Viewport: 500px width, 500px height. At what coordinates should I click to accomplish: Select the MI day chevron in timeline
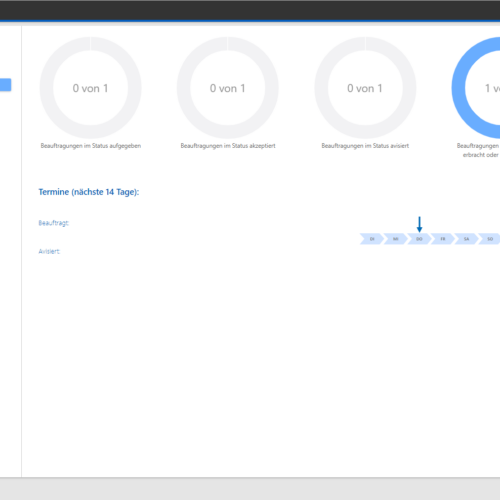(x=395, y=239)
